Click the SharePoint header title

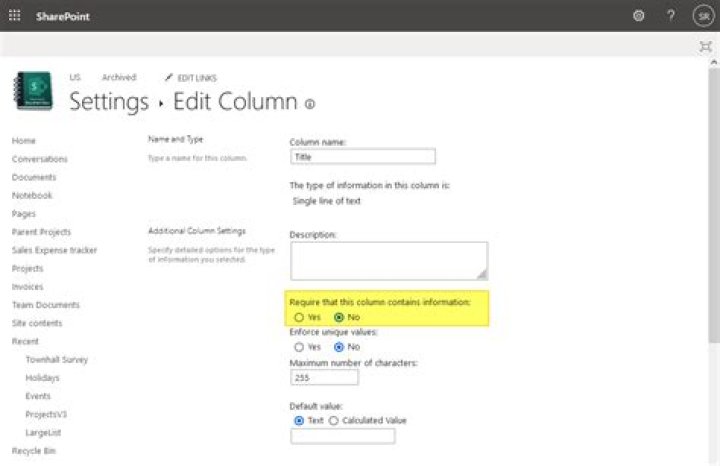[x=63, y=17]
